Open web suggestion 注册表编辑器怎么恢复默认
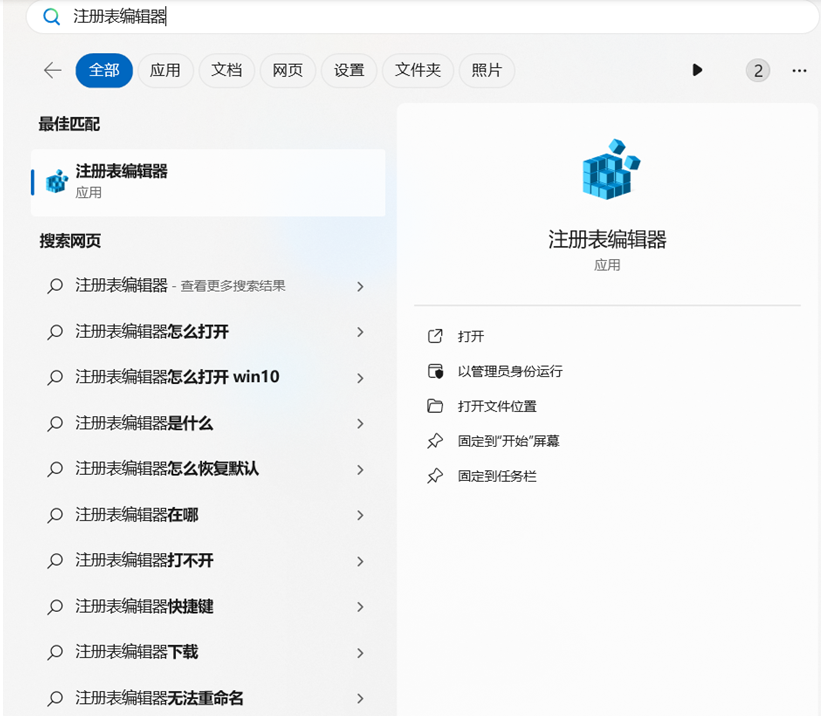This screenshot has height=716, width=821. click(x=167, y=469)
